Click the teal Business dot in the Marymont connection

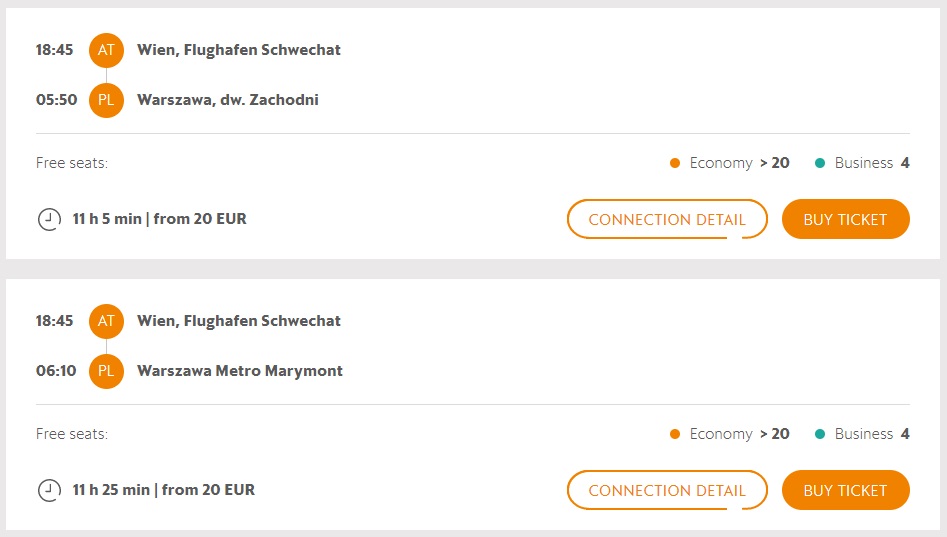click(x=820, y=434)
